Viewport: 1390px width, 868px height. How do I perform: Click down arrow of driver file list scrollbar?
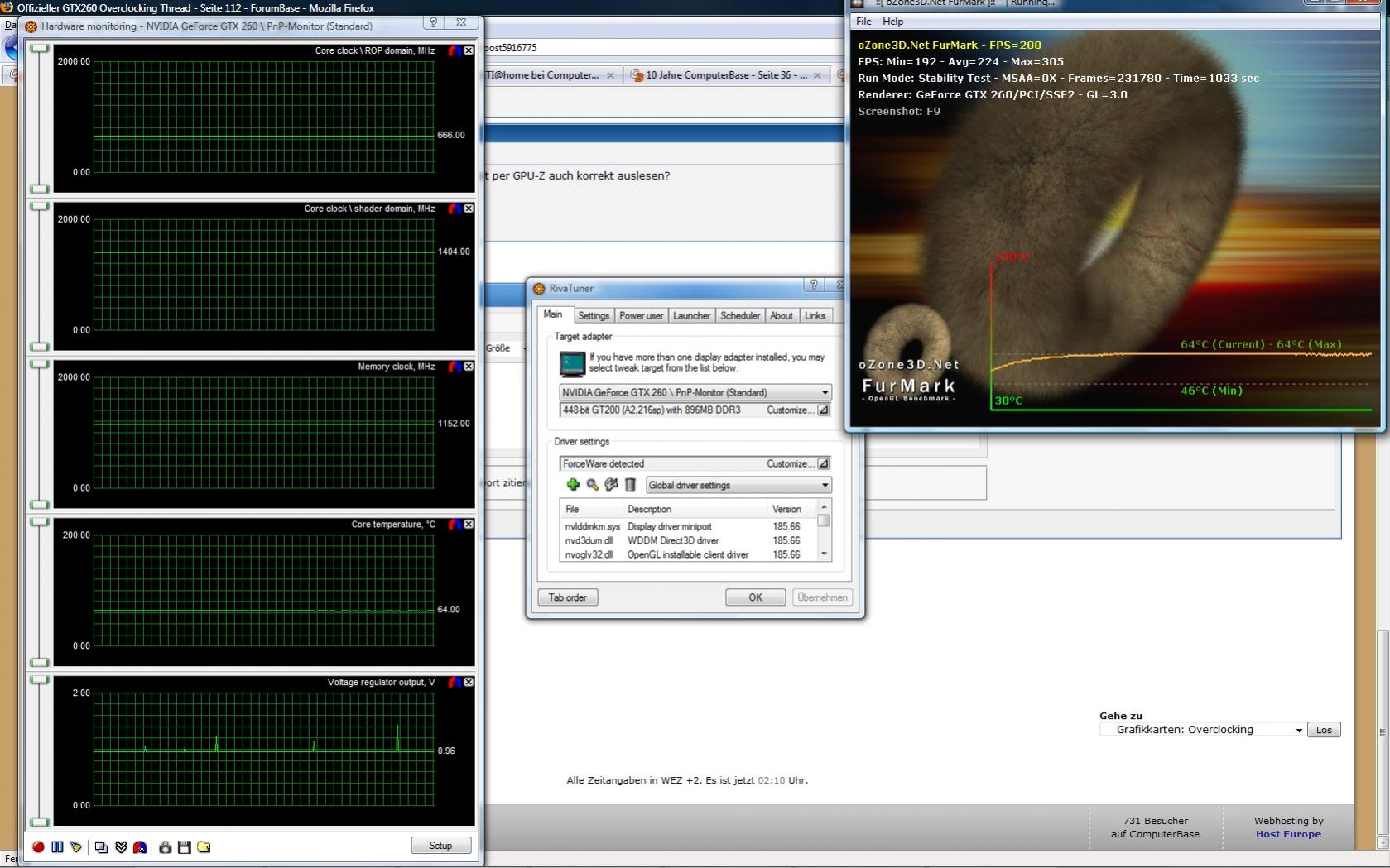point(824,554)
